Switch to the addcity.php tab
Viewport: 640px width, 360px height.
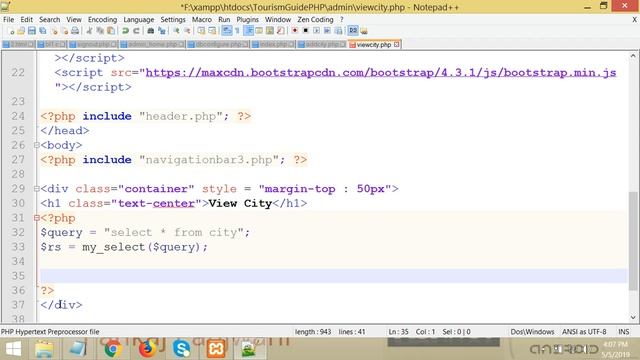tap(322, 44)
